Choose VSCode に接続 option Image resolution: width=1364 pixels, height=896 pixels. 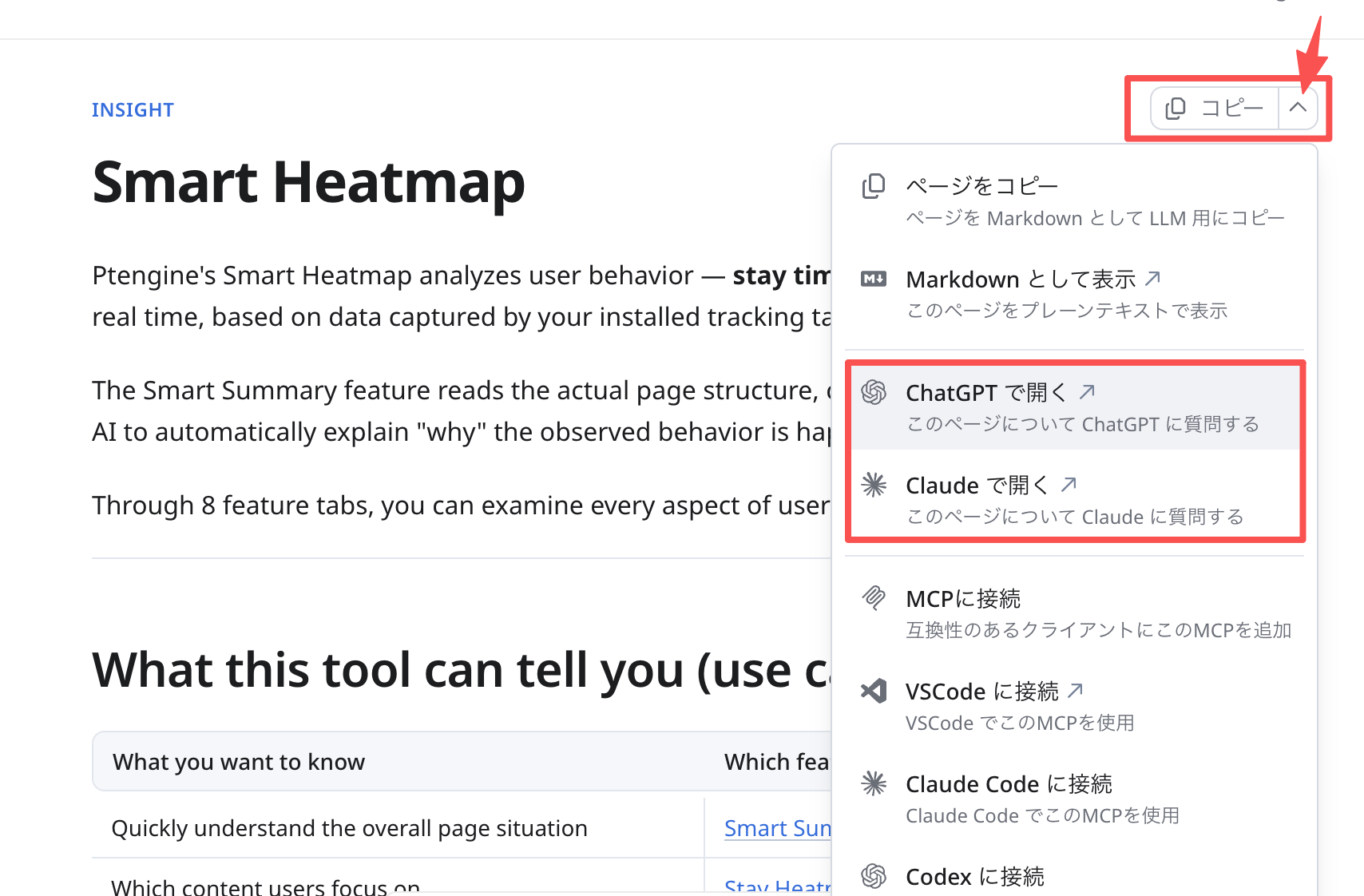click(x=1074, y=706)
